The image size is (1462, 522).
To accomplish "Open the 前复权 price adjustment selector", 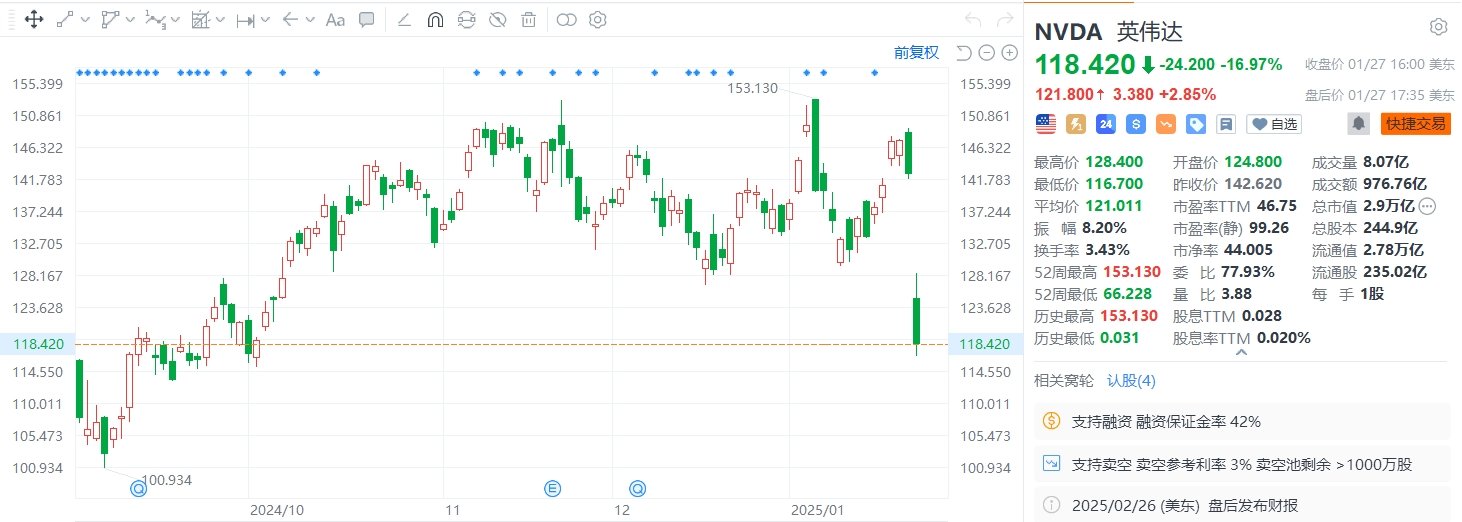I will (x=916, y=53).
